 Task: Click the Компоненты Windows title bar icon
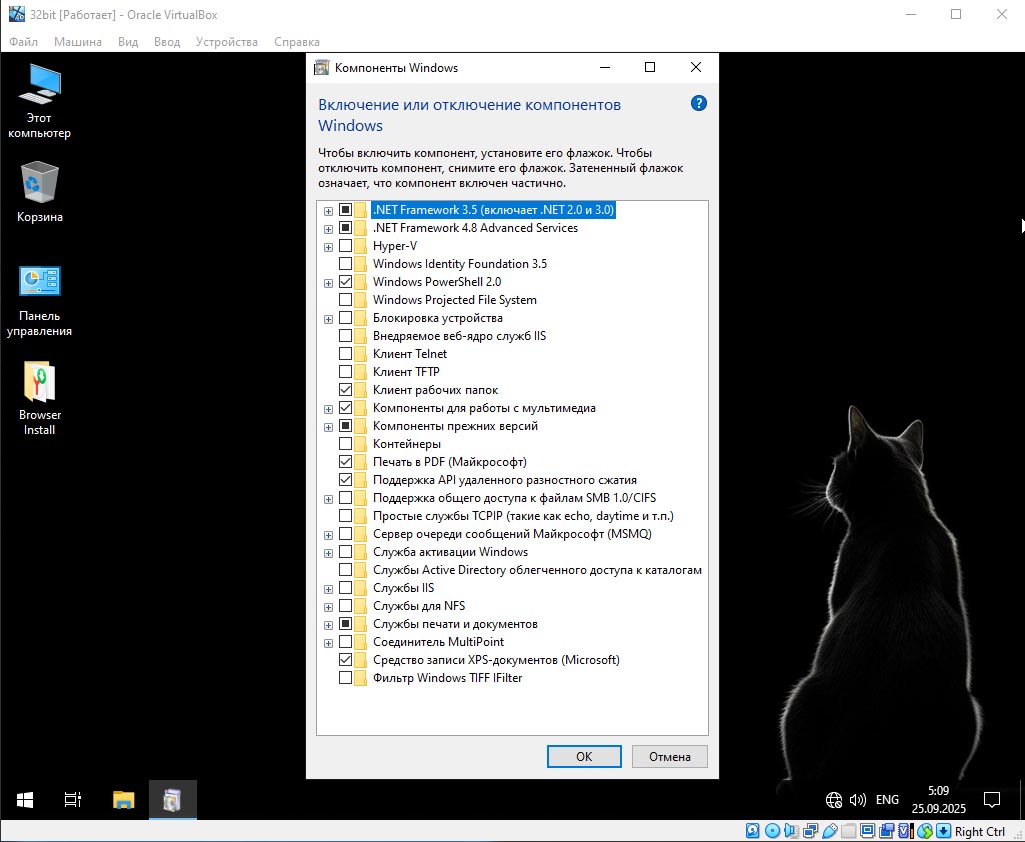(321, 67)
